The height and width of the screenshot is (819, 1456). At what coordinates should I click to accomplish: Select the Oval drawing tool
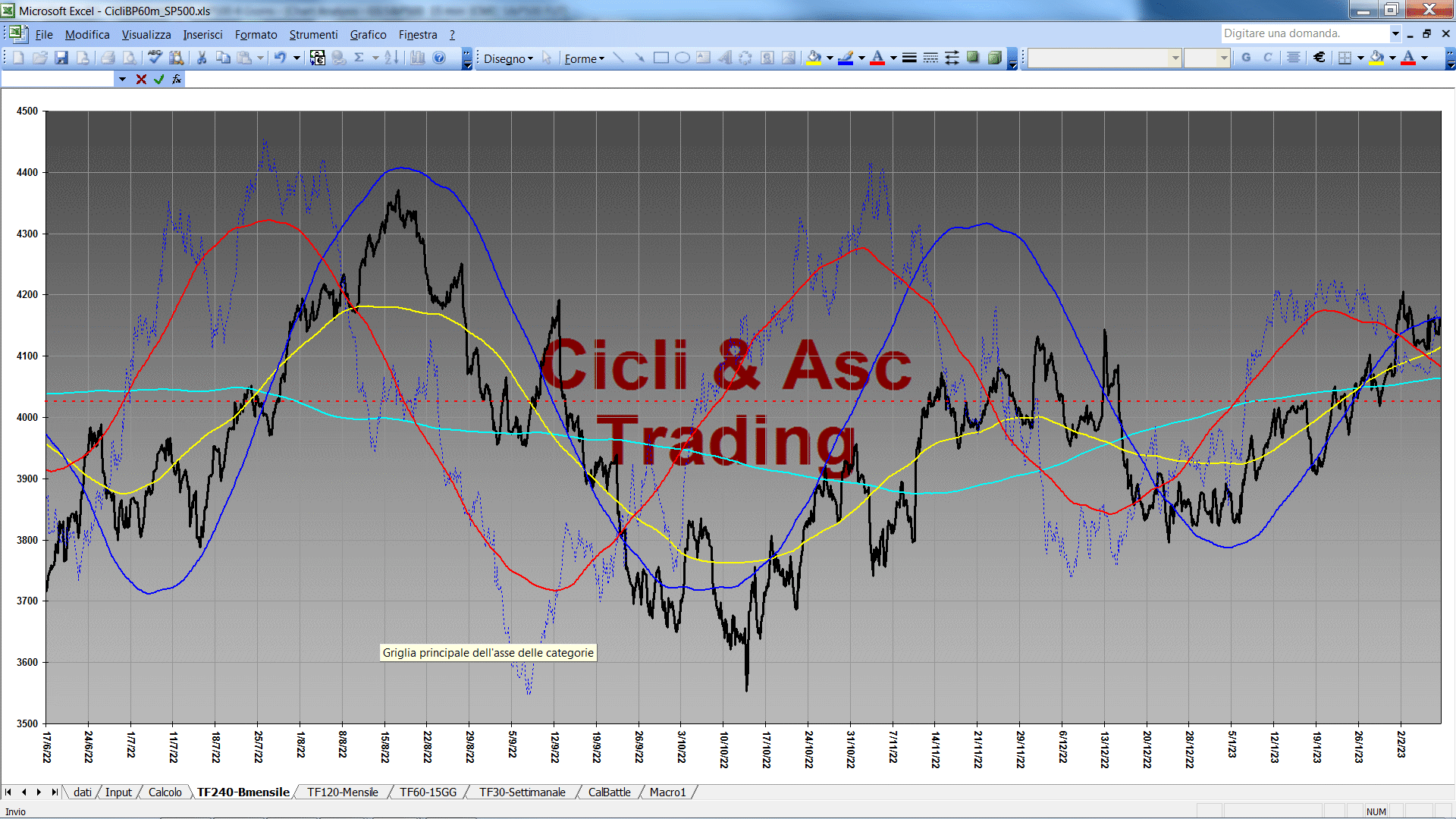[682, 58]
